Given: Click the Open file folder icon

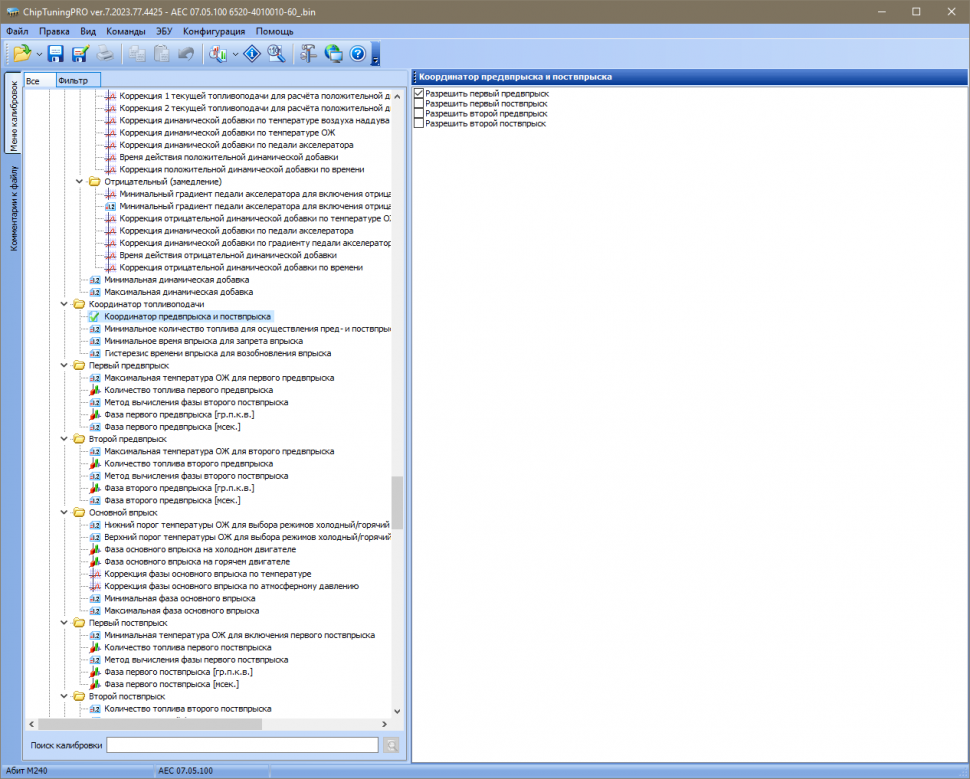Looking at the screenshot, I should 21,53.
